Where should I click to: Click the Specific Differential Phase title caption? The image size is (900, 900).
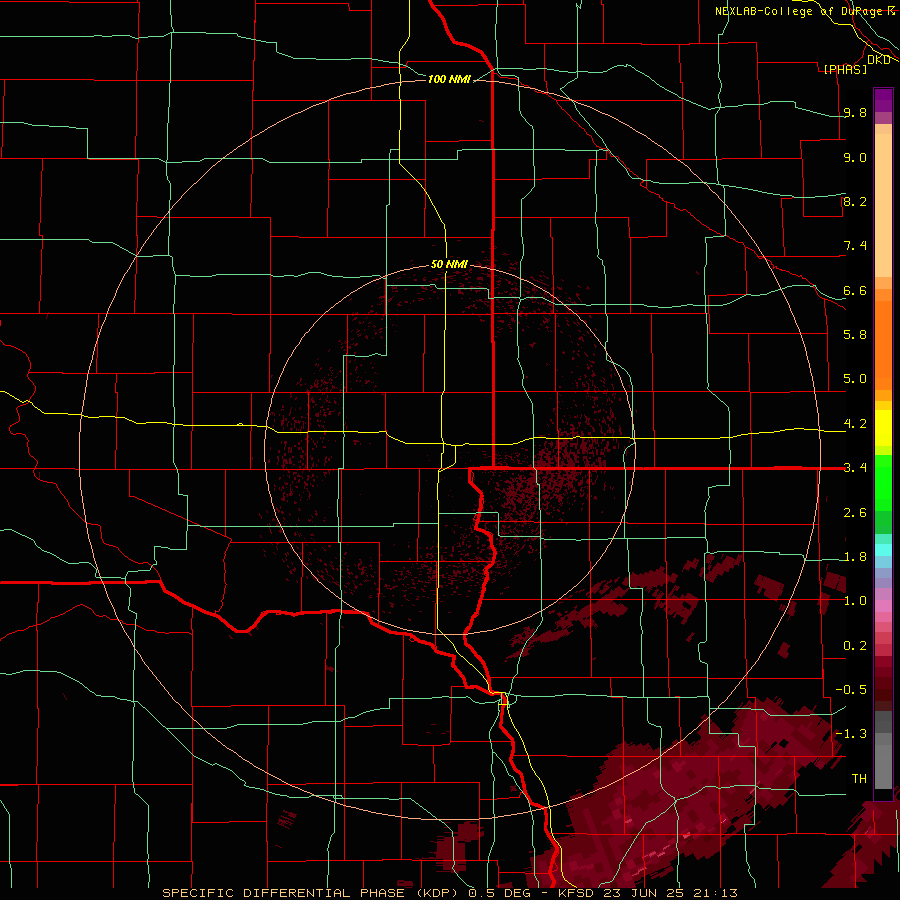tap(450, 893)
